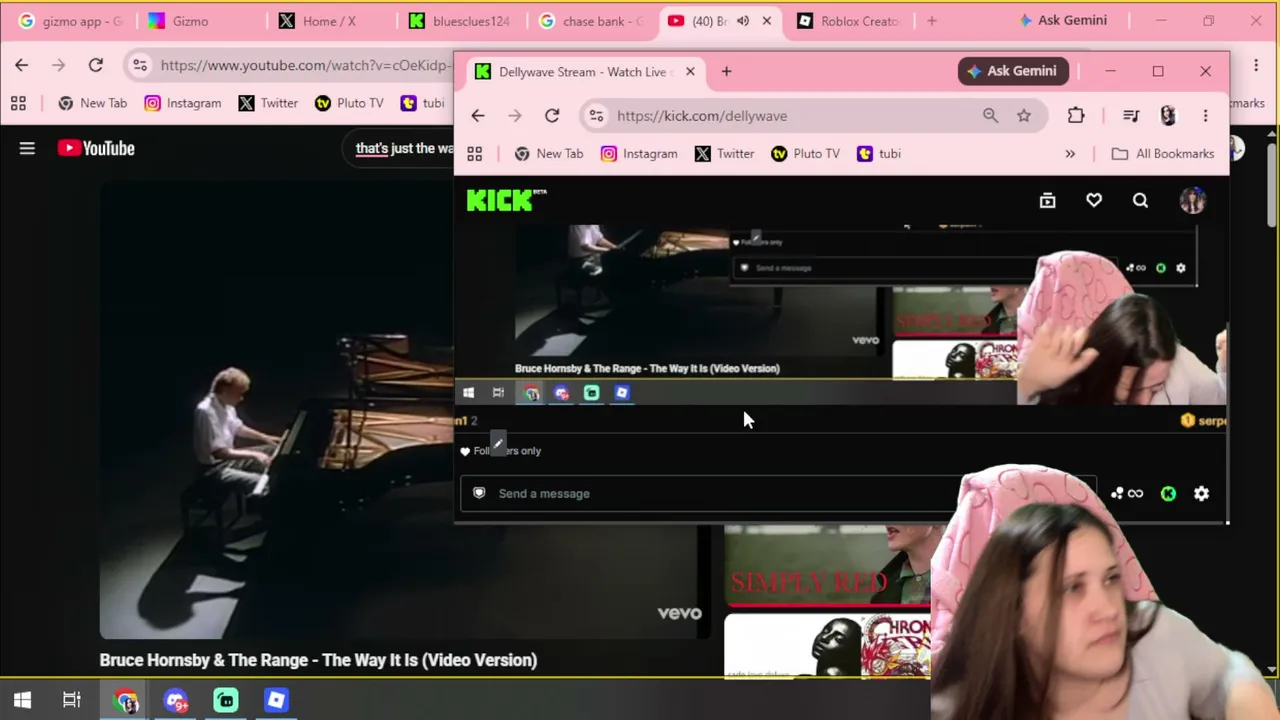Reload the Kick page
Viewport: 1280px width, 720px height.
point(552,116)
